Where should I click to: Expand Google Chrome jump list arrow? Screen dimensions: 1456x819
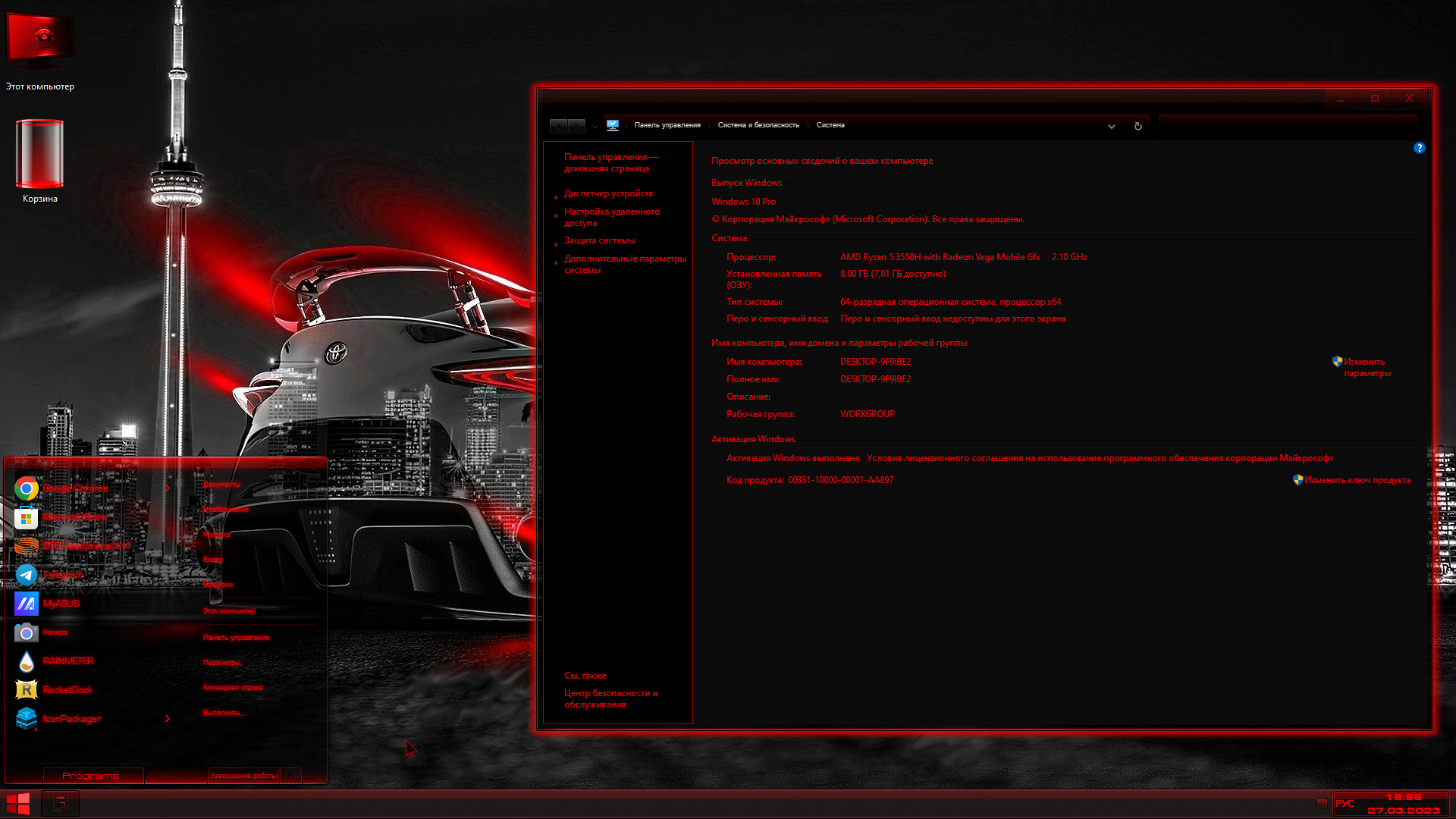tap(168, 488)
